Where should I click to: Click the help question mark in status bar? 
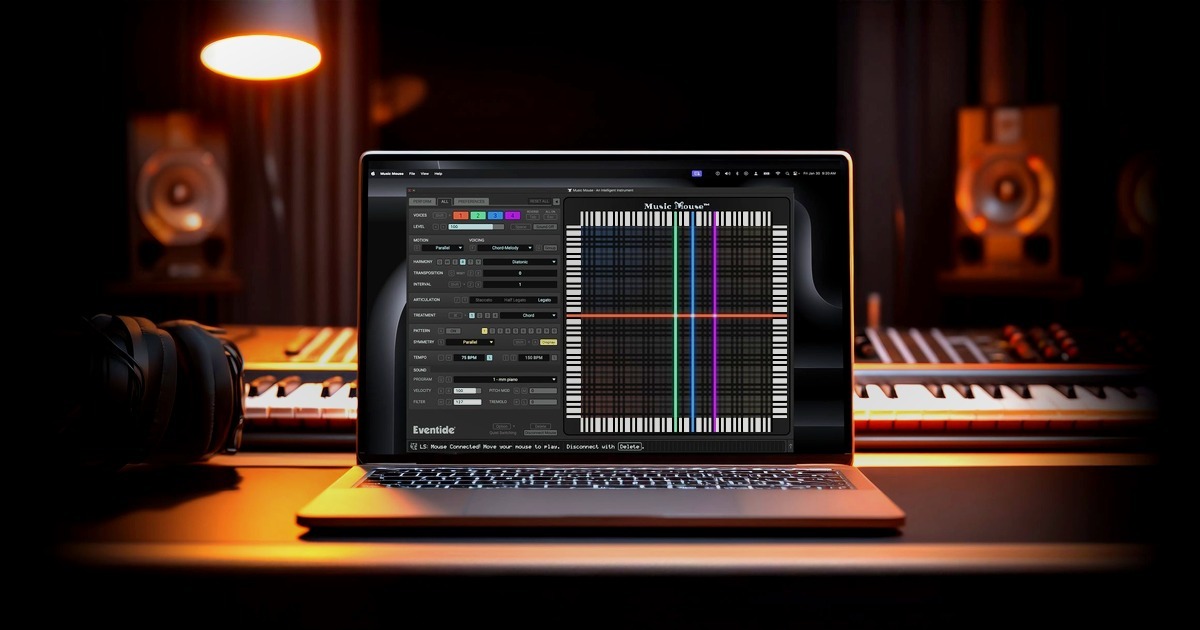click(x=789, y=446)
